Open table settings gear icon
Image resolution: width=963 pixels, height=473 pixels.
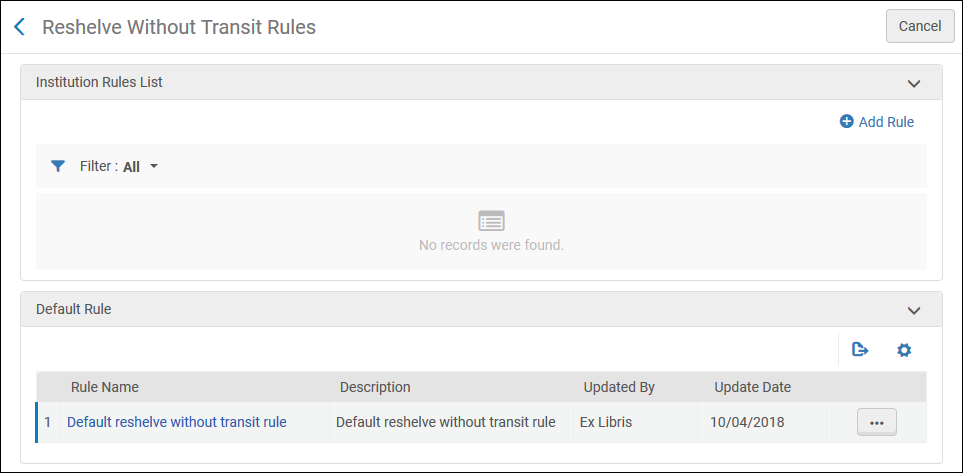tap(904, 350)
